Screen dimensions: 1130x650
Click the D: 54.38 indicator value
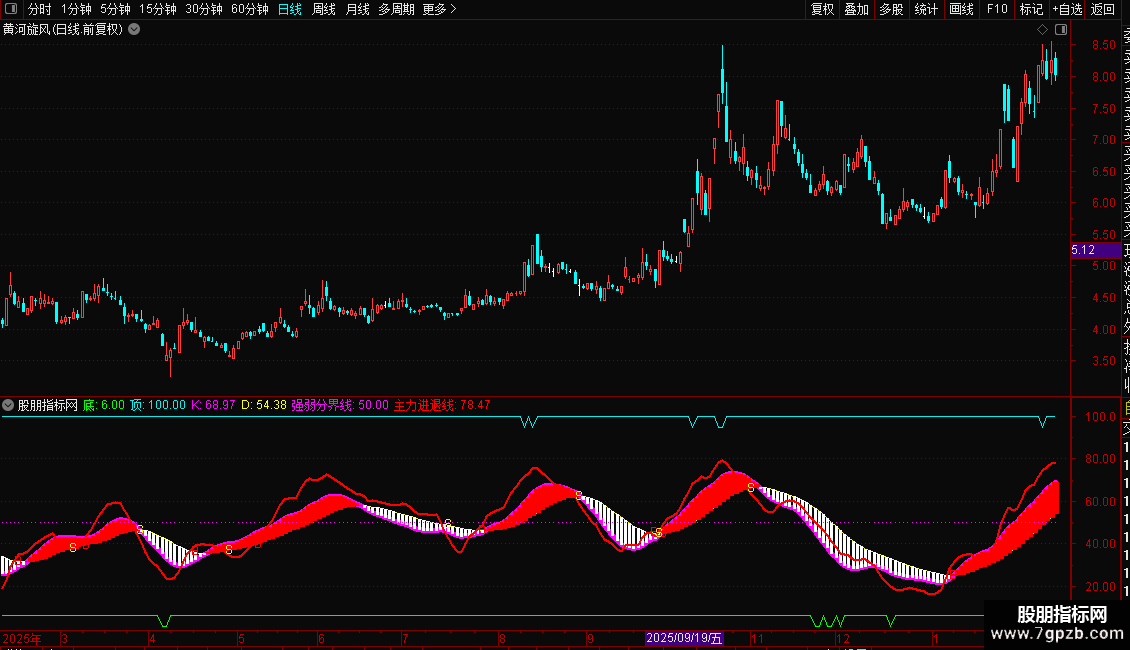click(x=264, y=405)
